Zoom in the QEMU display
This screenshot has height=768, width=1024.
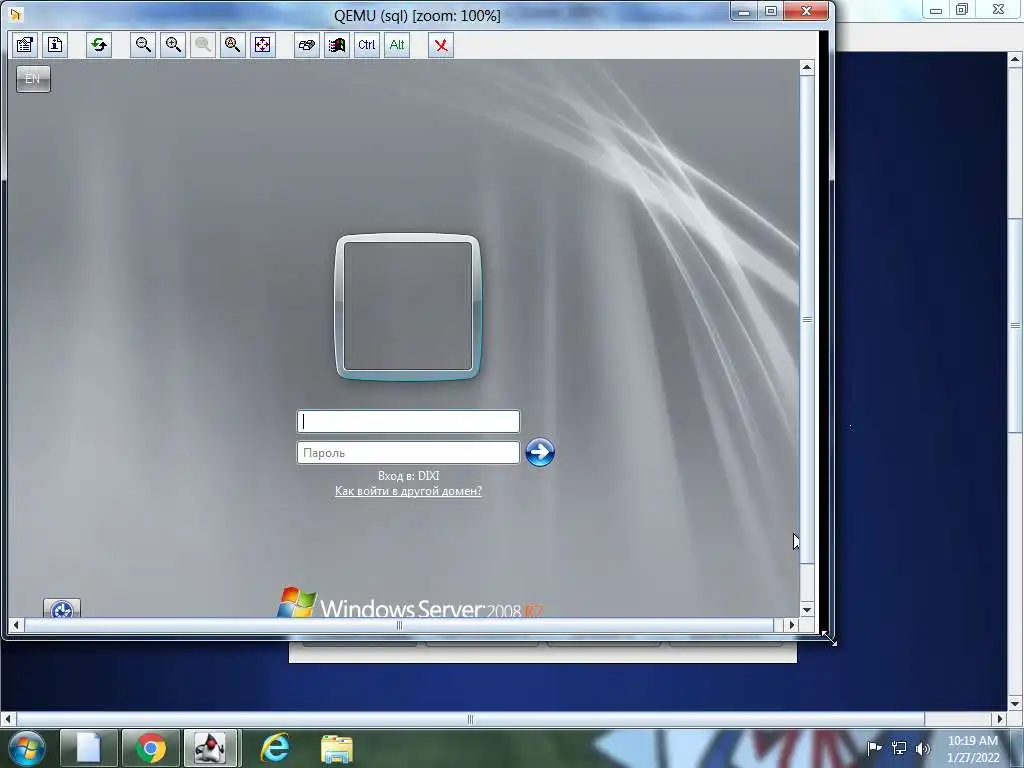tap(173, 45)
